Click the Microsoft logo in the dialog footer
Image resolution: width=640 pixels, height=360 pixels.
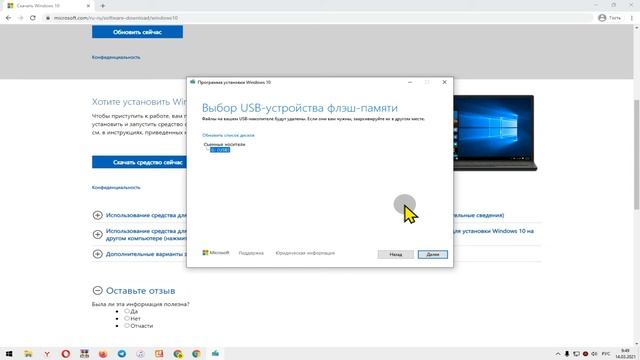(x=216, y=253)
